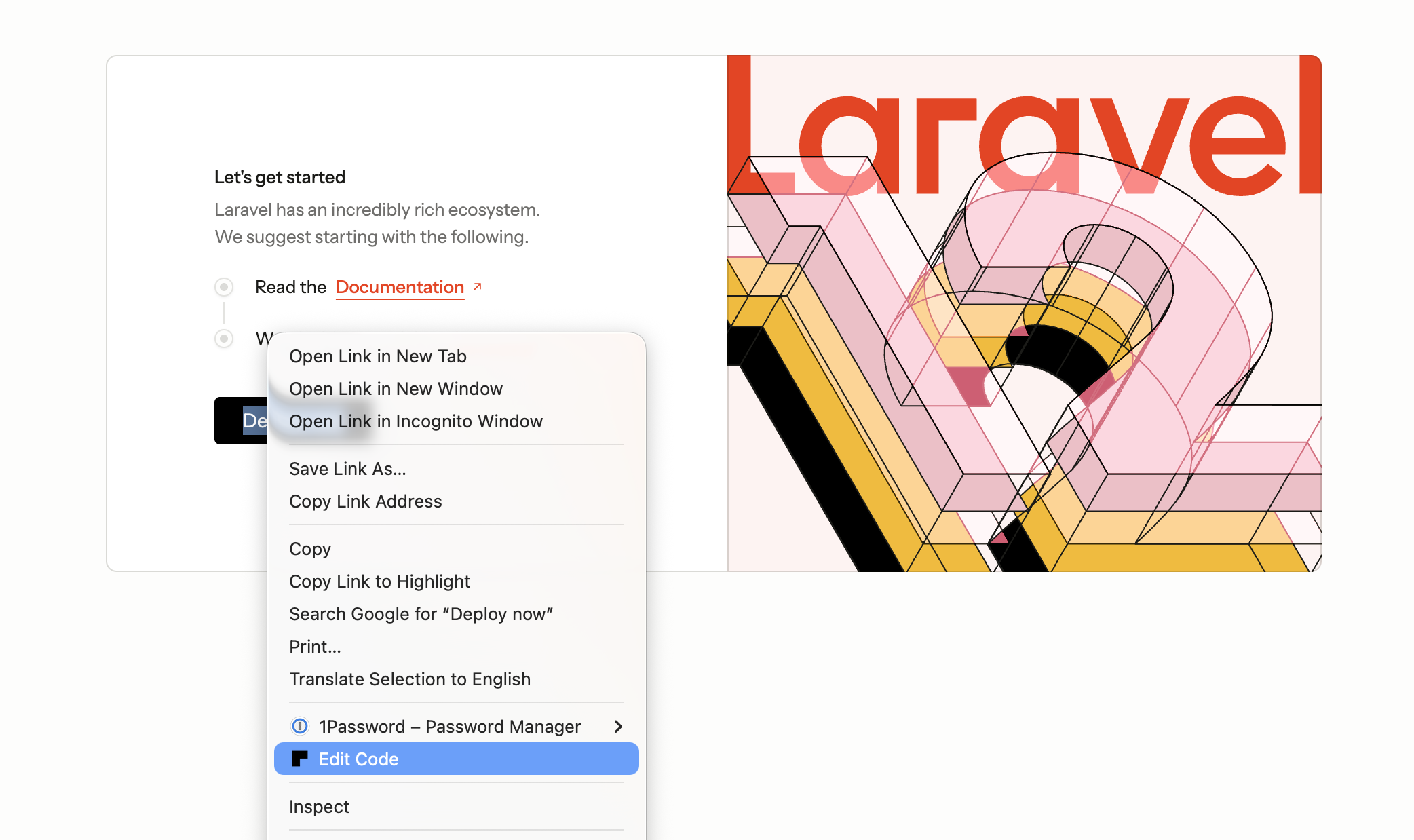Click the Edit Code extension icon

tap(299, 759)
